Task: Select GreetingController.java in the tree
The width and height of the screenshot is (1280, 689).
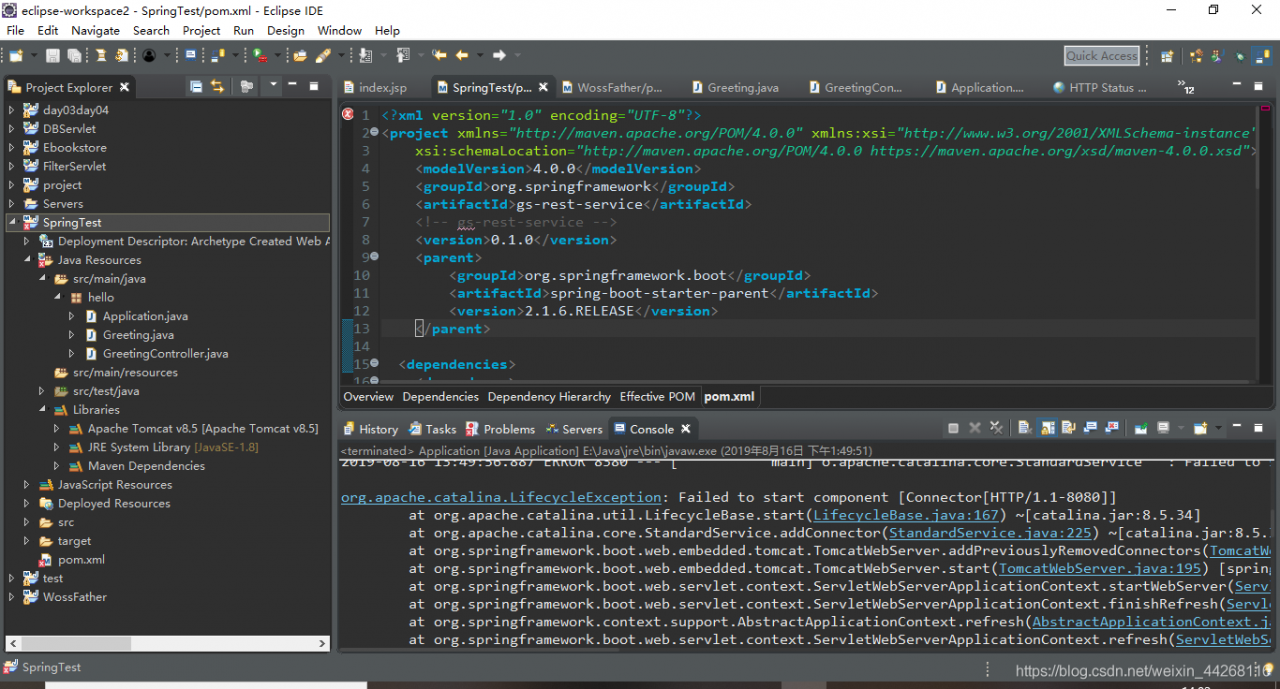Action: [165, 354]
